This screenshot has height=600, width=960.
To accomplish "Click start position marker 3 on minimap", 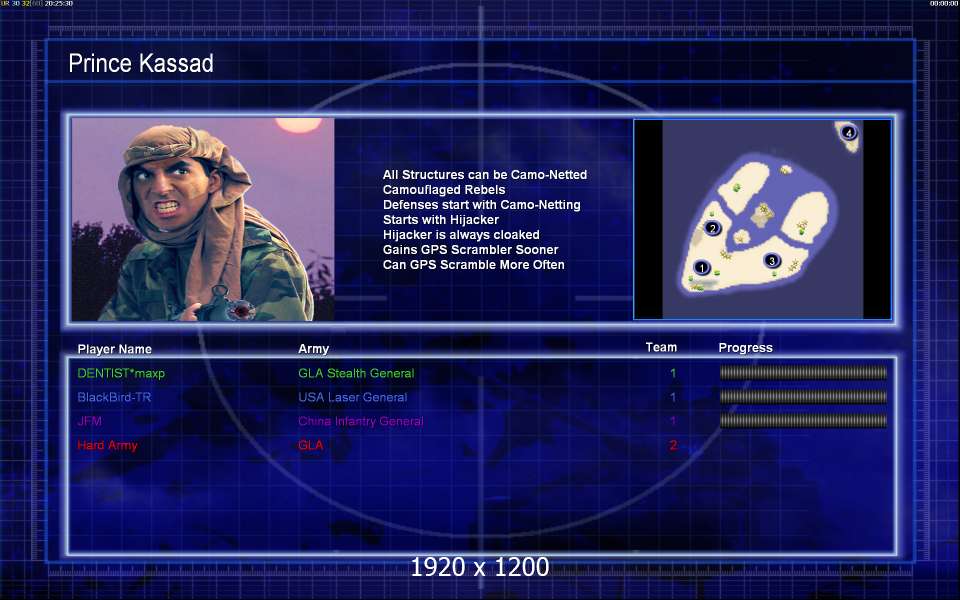I will tap(772, 260).
